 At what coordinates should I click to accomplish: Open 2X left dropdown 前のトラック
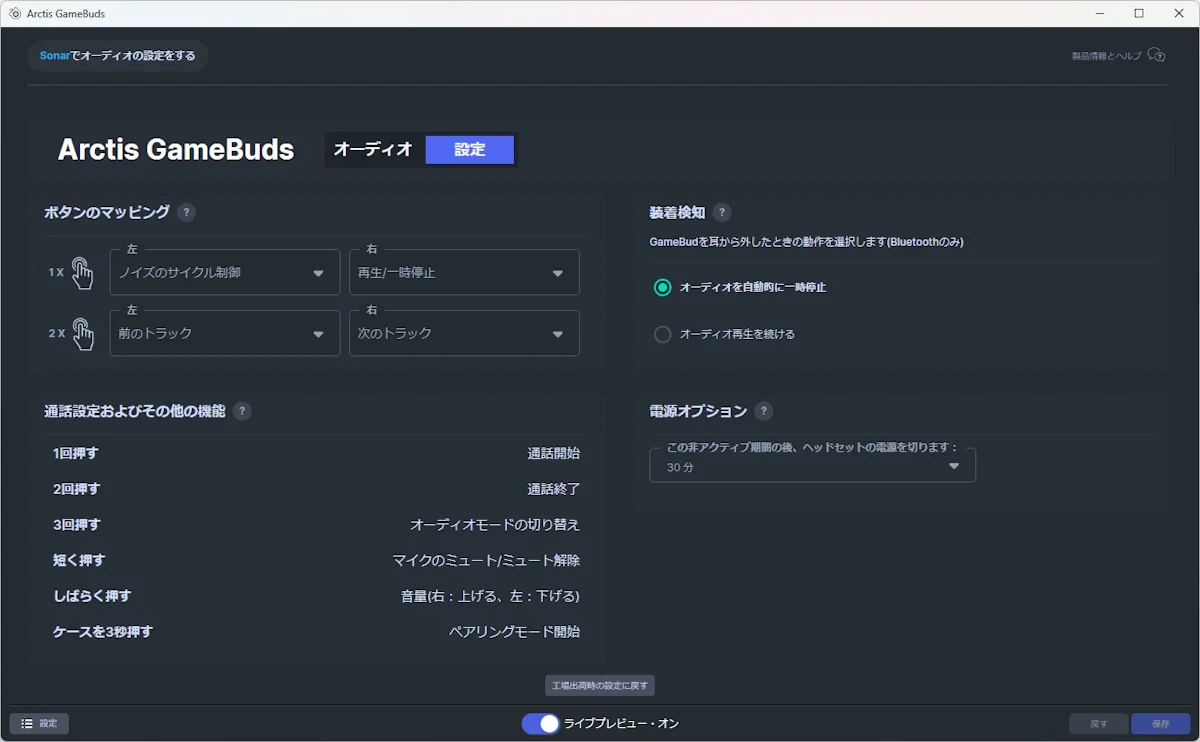[x=225, y=333]
